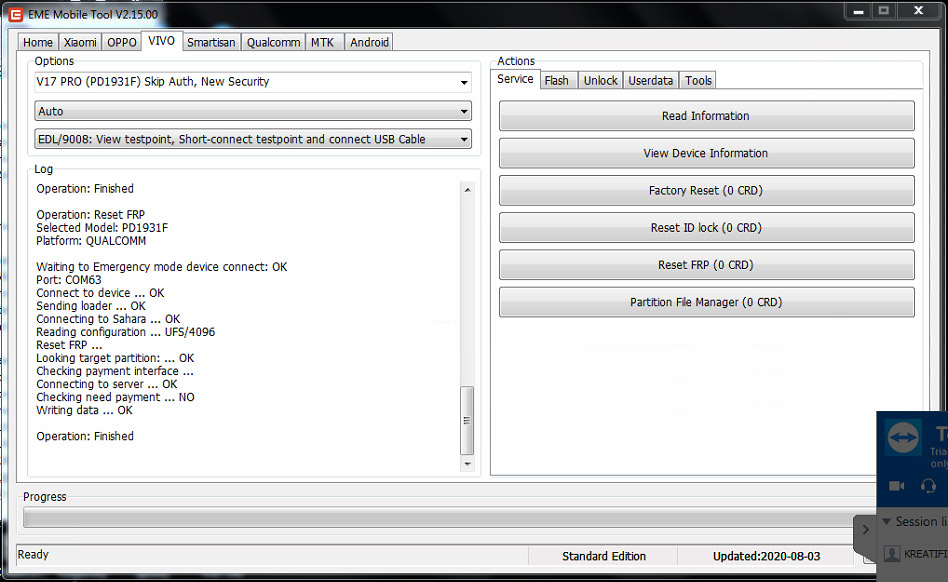Switch to the OPPO tab

[122, 42]
